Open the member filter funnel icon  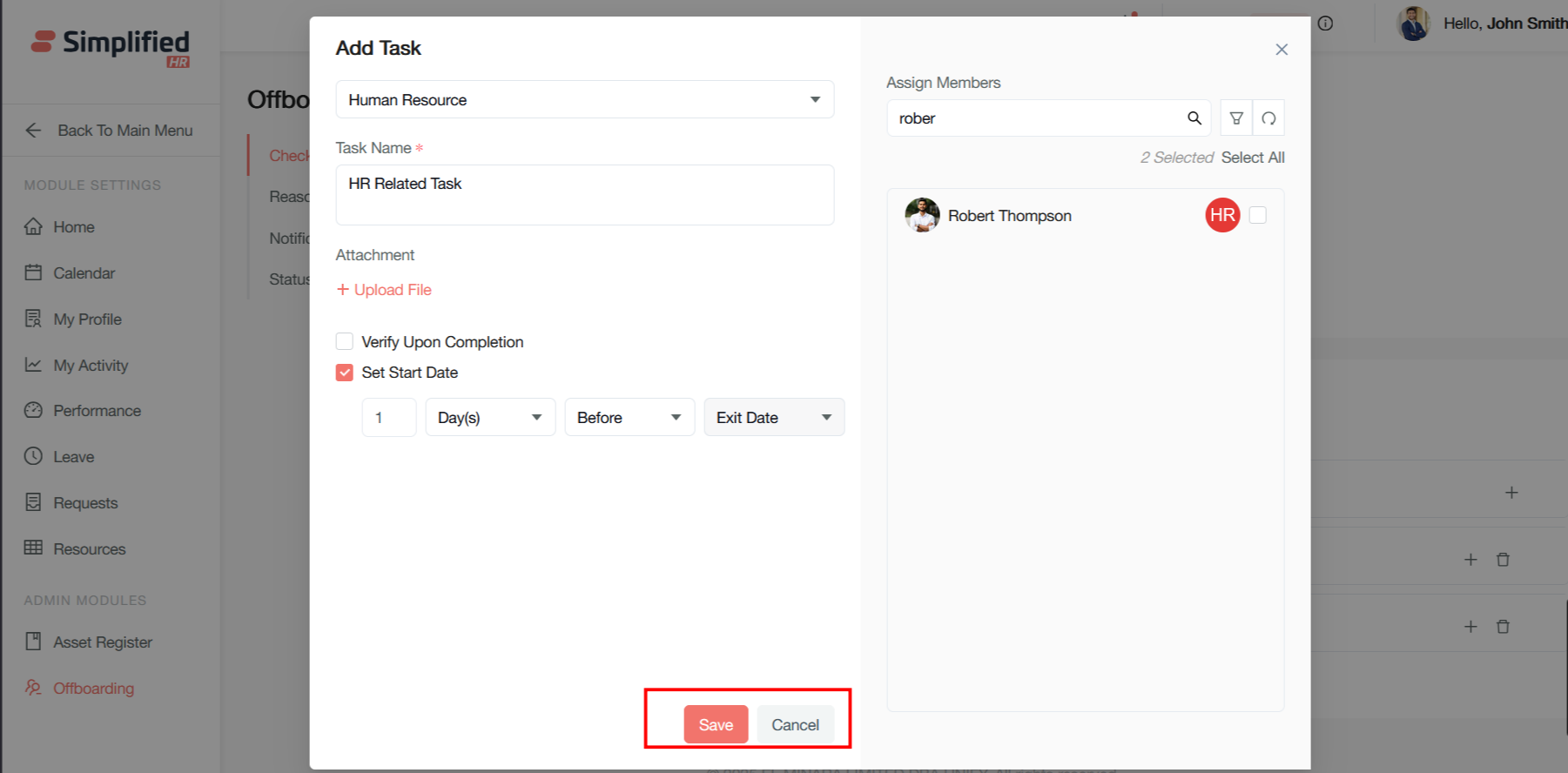[1235, 118]
